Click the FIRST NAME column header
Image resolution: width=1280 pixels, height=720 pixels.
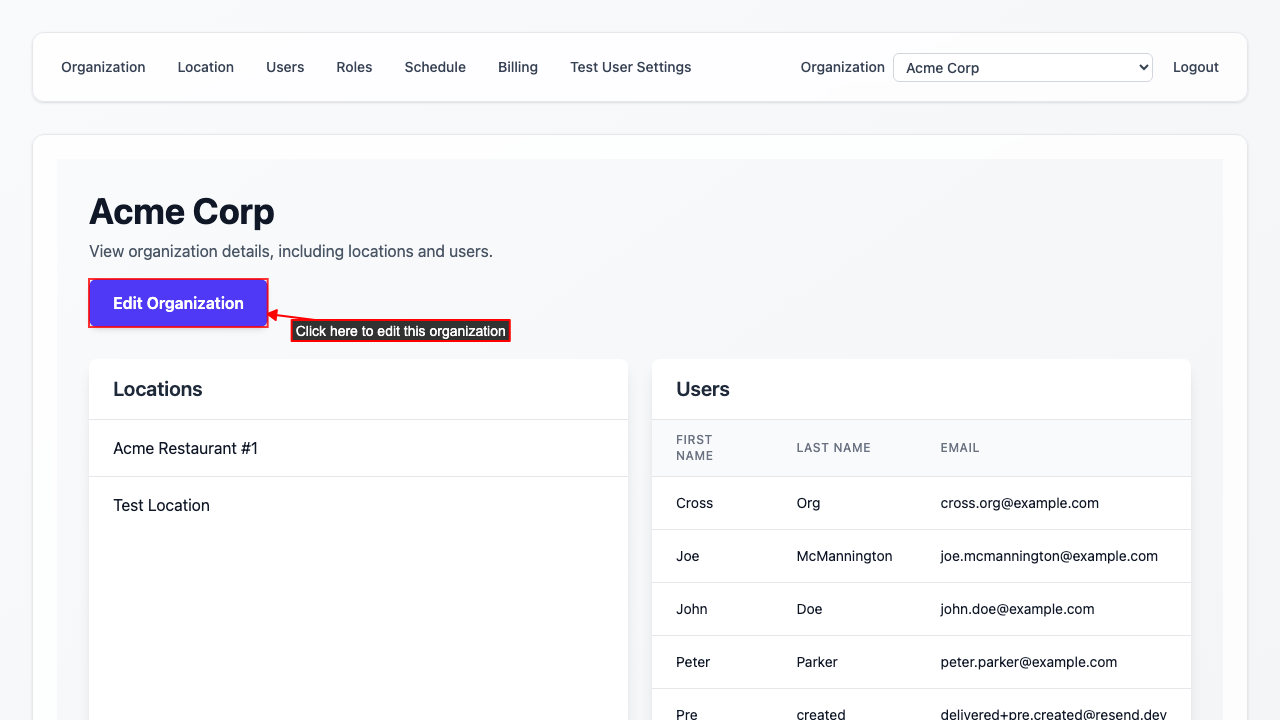[694, 447]
